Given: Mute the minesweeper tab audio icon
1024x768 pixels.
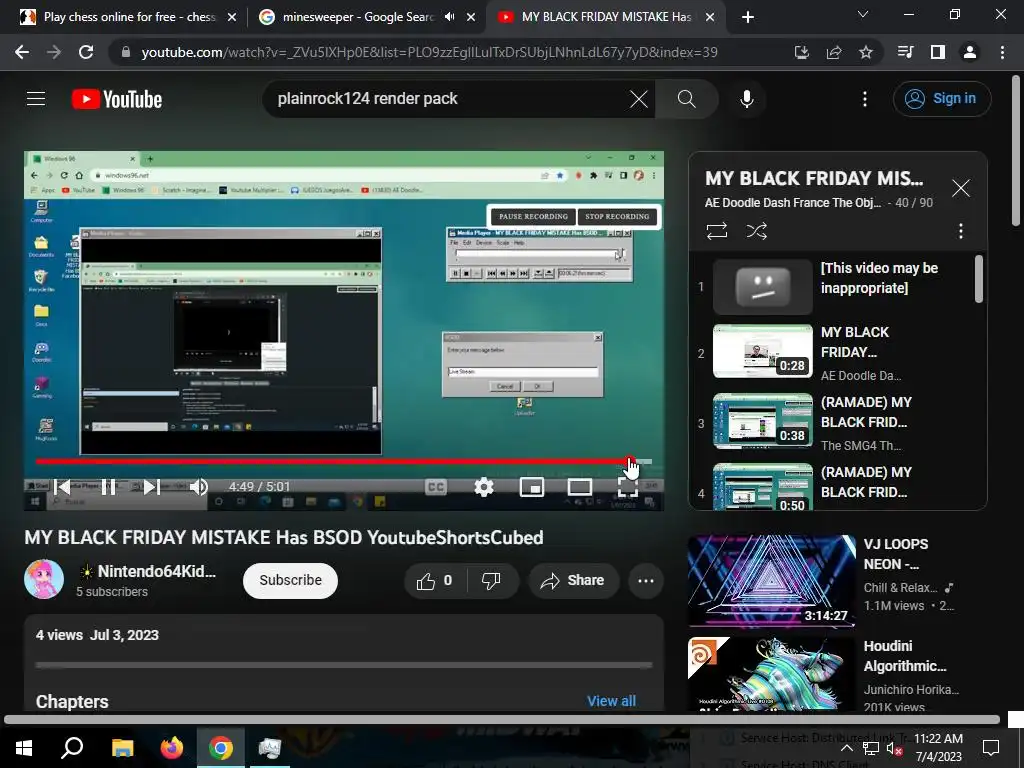Looking at the screenshot, I should click(449, 17).
